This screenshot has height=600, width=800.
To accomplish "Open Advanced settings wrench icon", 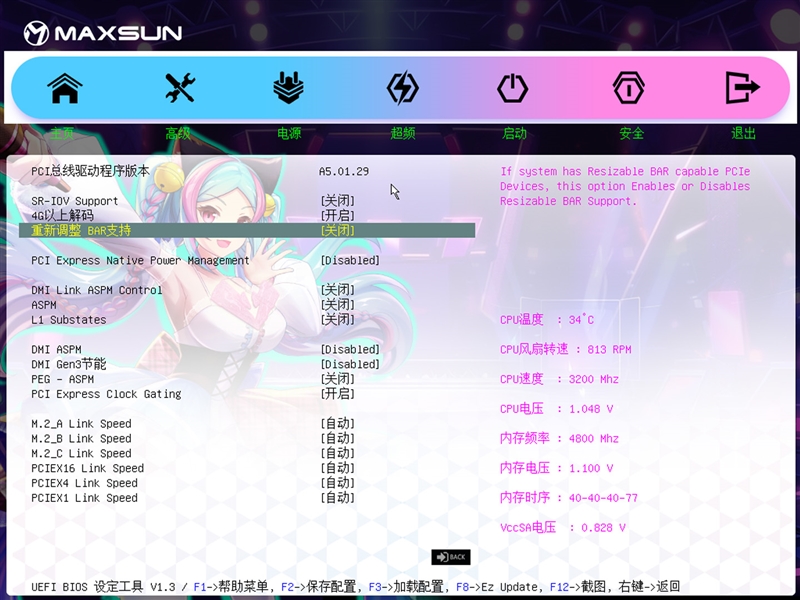I will coord(180,88).
